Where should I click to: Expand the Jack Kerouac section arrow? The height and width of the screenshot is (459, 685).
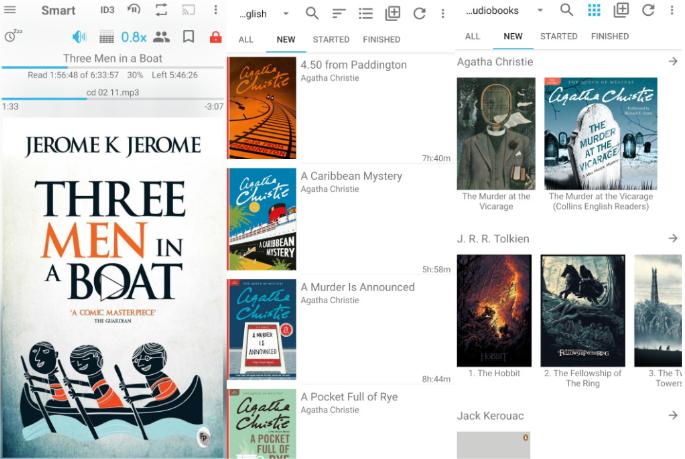pos(673,415)
